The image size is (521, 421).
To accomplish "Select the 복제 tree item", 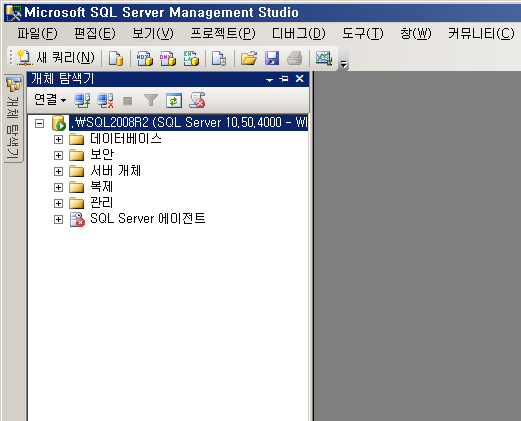I will coord(102,186).
